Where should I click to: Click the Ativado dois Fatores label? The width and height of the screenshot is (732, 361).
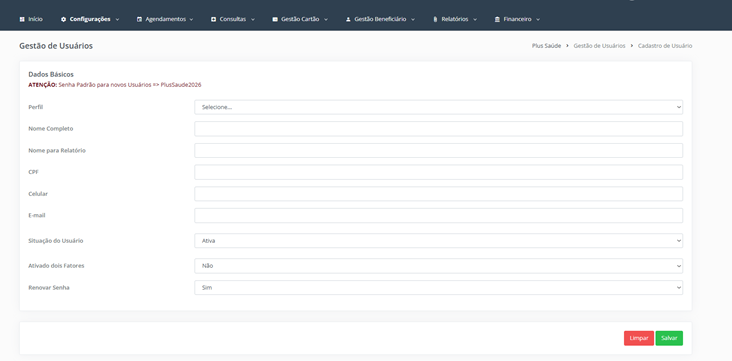click(x=56, y=265)
